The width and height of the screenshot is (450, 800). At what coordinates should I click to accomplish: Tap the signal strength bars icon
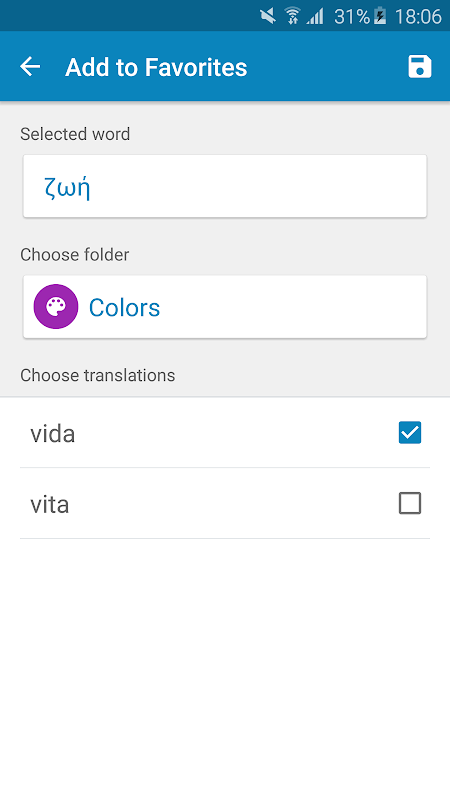click(315, 16)
